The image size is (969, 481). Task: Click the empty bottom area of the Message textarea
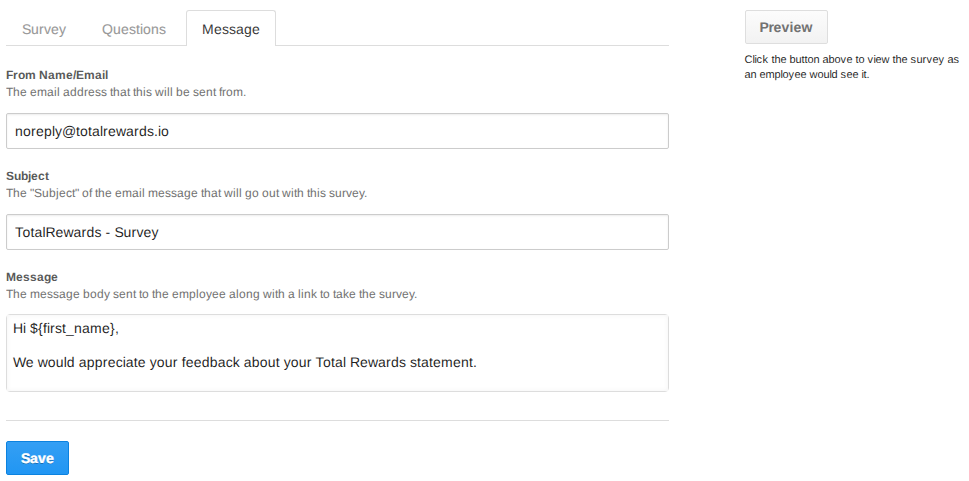coord(337,381)
